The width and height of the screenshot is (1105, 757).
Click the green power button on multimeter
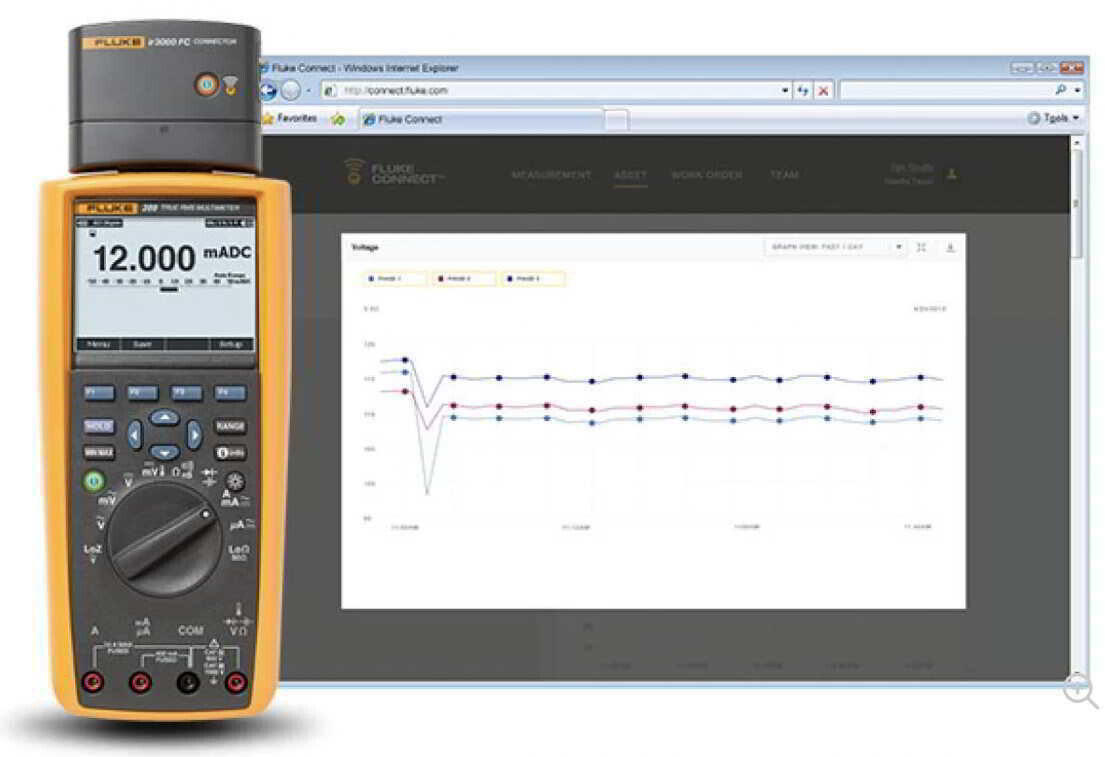[x=94, y=481]
